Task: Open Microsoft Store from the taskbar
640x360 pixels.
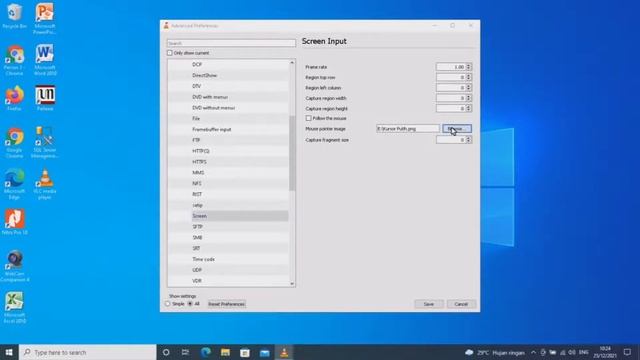Action: click(x=245, y=352)
